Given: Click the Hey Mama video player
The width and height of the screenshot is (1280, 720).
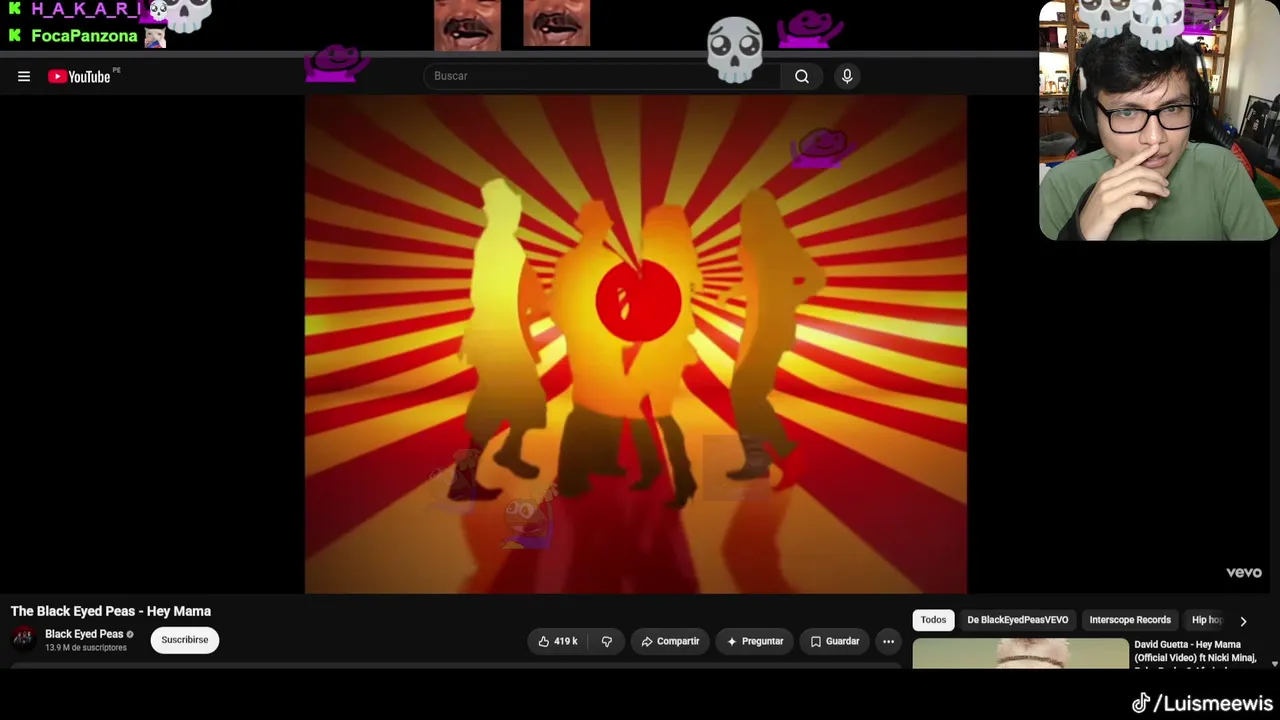Looking at the screenshot, I should coord(636,345).
